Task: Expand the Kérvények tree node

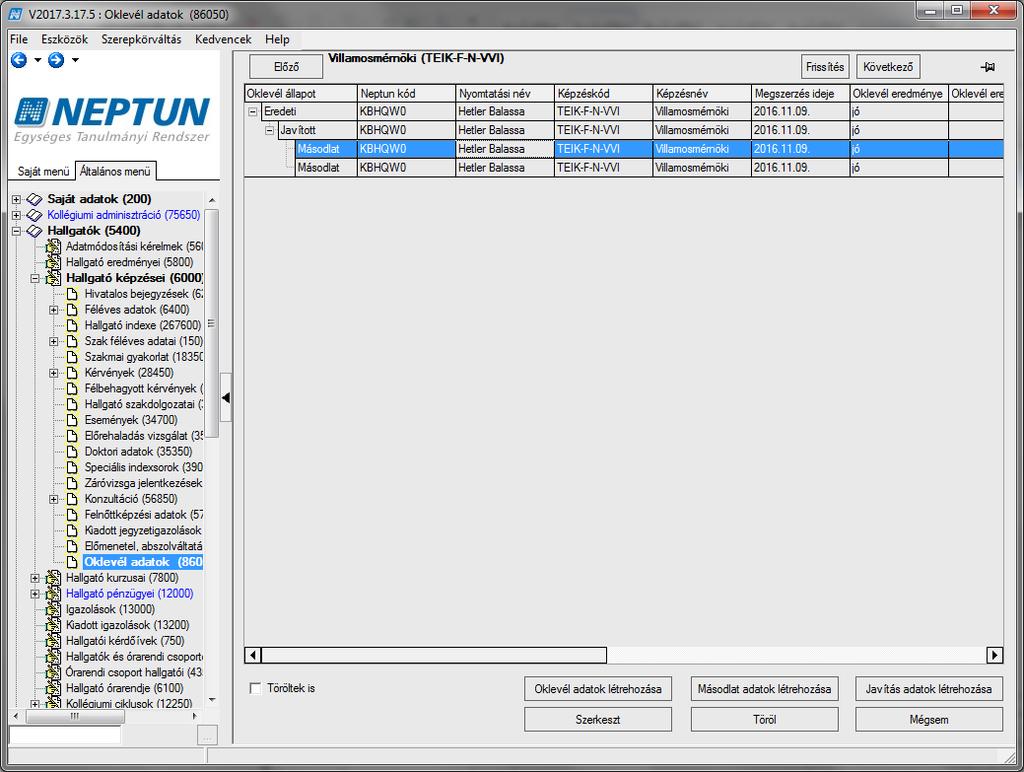Action: pyautogui.click(x=54, y=373)
